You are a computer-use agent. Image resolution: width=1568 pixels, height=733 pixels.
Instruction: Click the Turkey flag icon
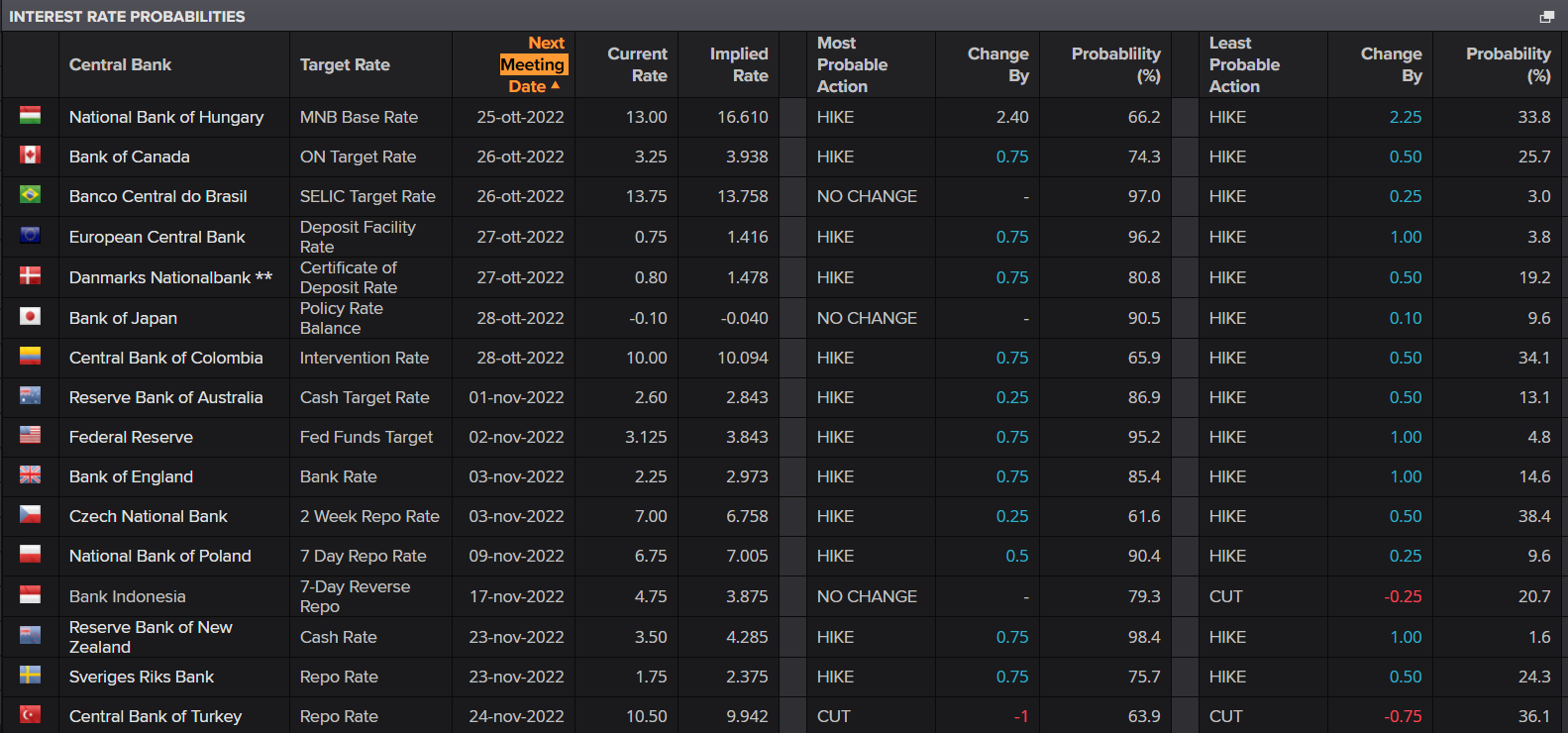point(31,715)
